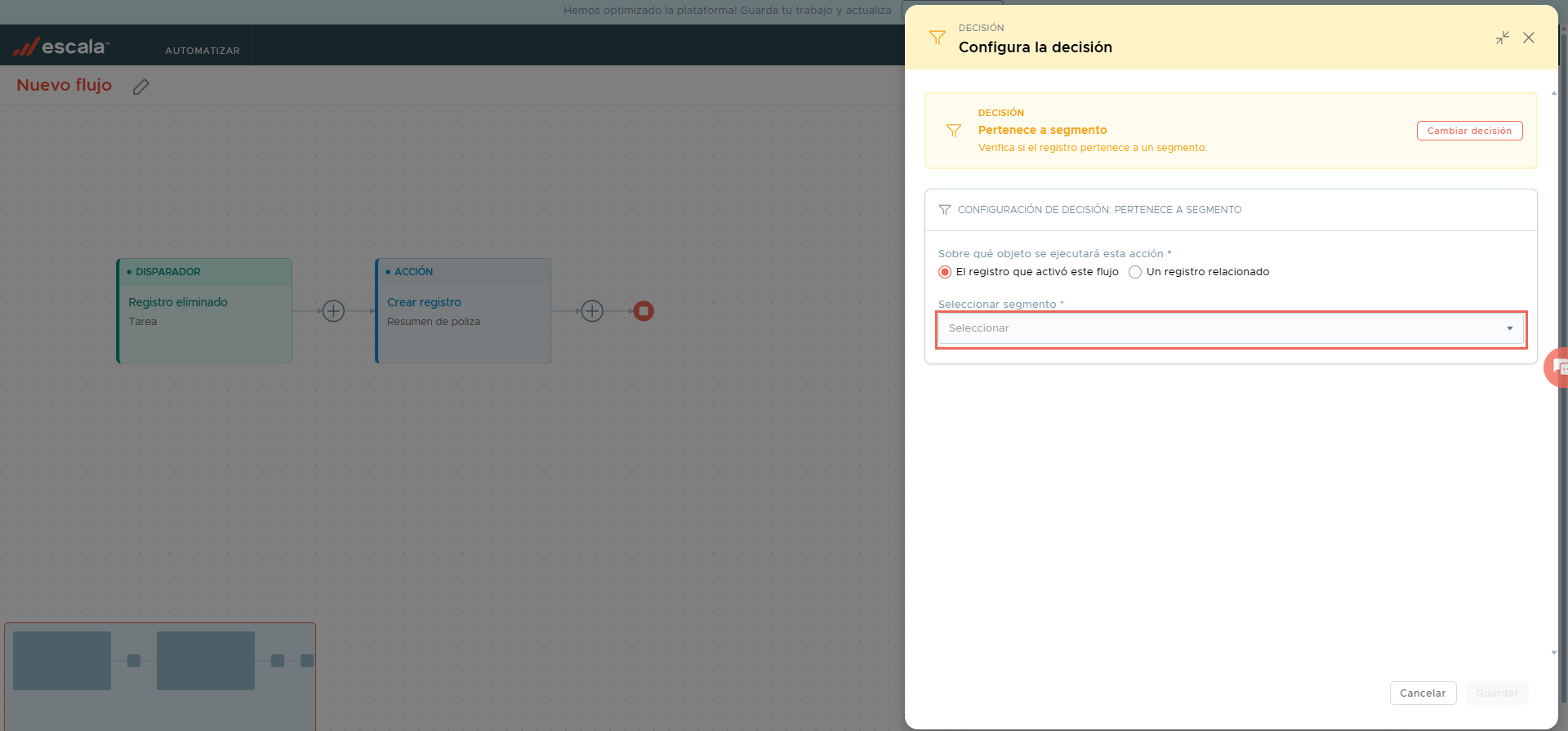Screen dimensions: 1568x731
Task: Click the funnel icon in panel header
Action: point(938,38)
